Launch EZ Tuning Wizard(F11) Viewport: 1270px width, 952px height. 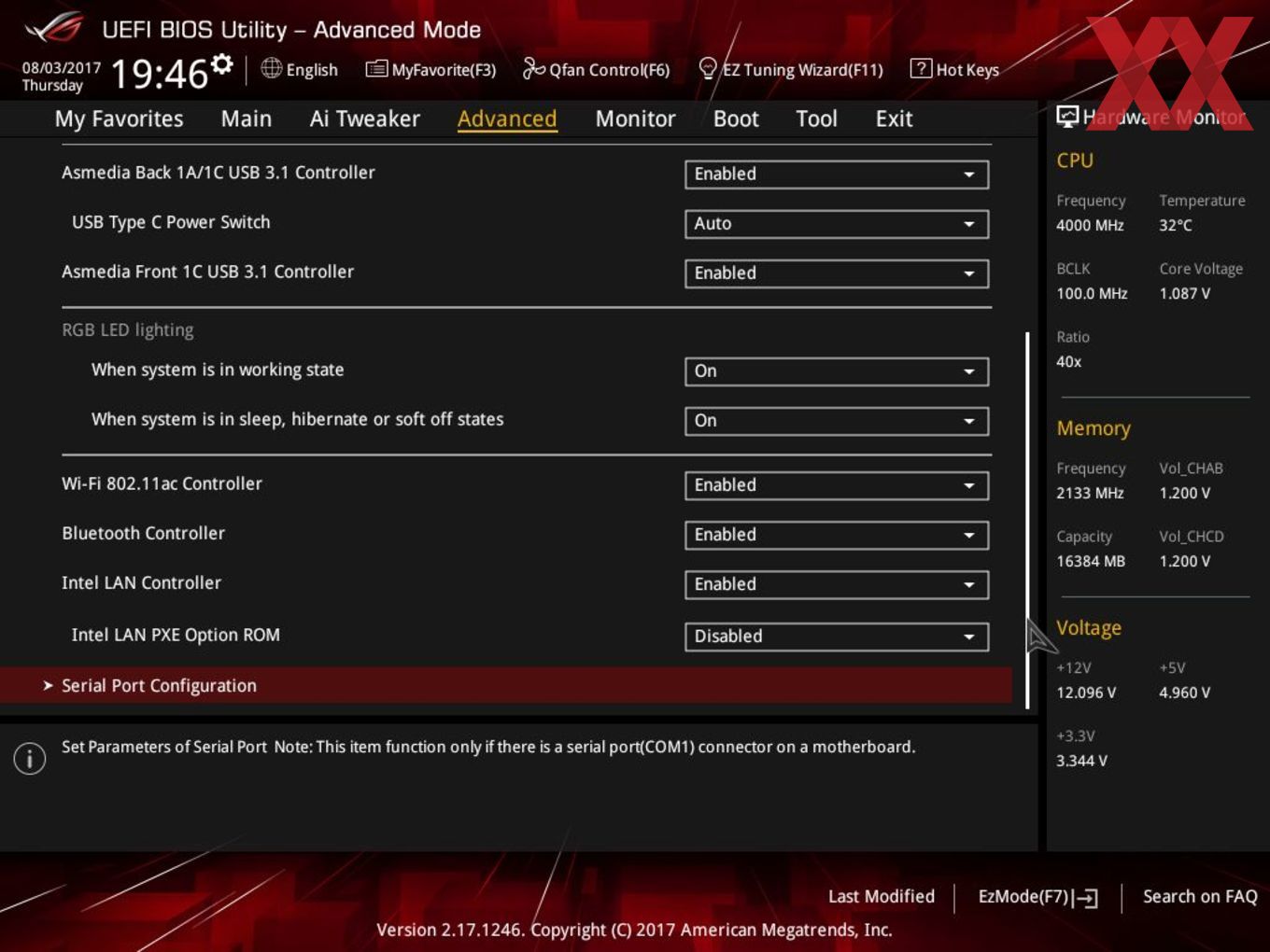[791, 69]
